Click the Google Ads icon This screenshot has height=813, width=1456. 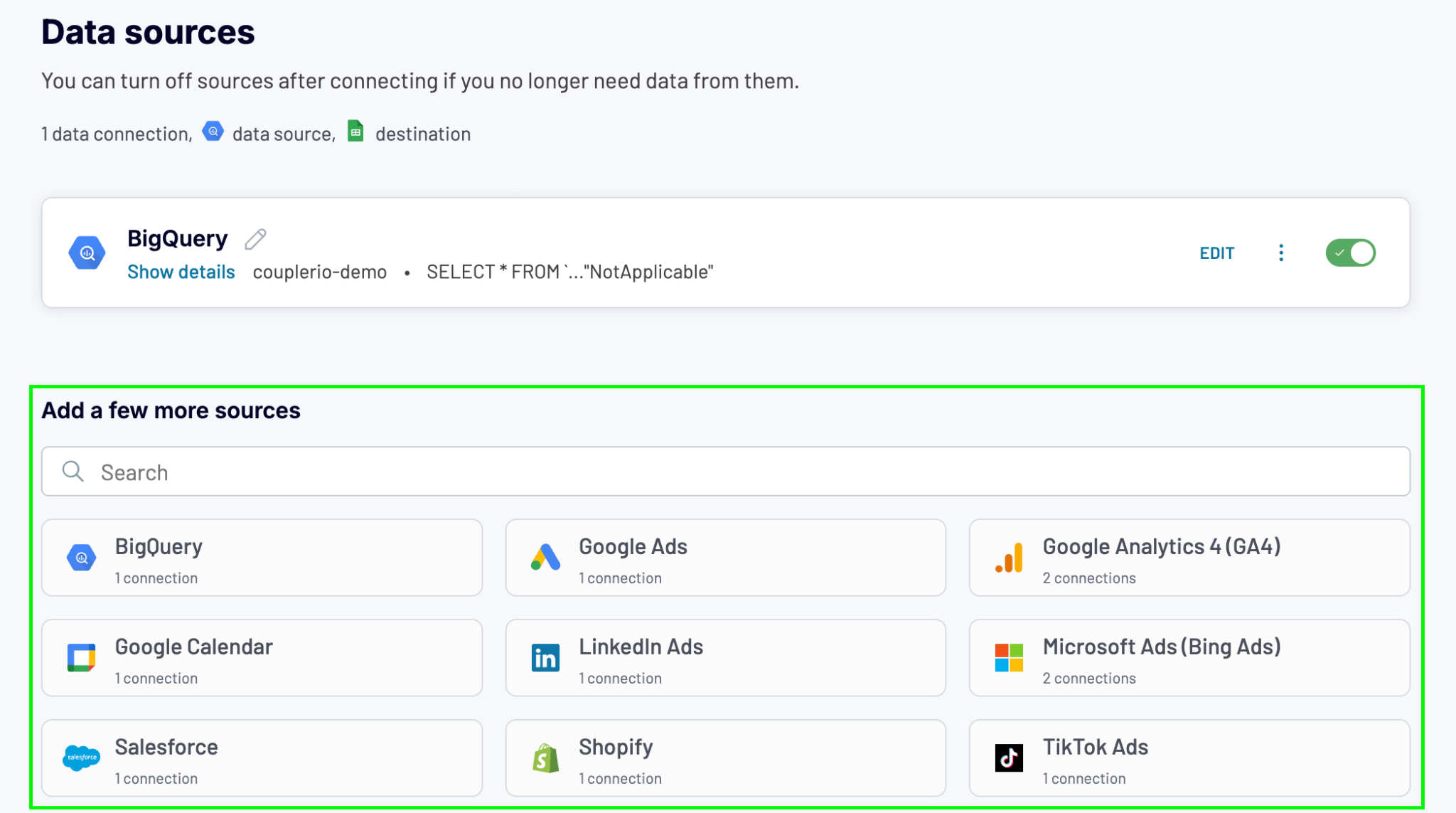[545, 558]
